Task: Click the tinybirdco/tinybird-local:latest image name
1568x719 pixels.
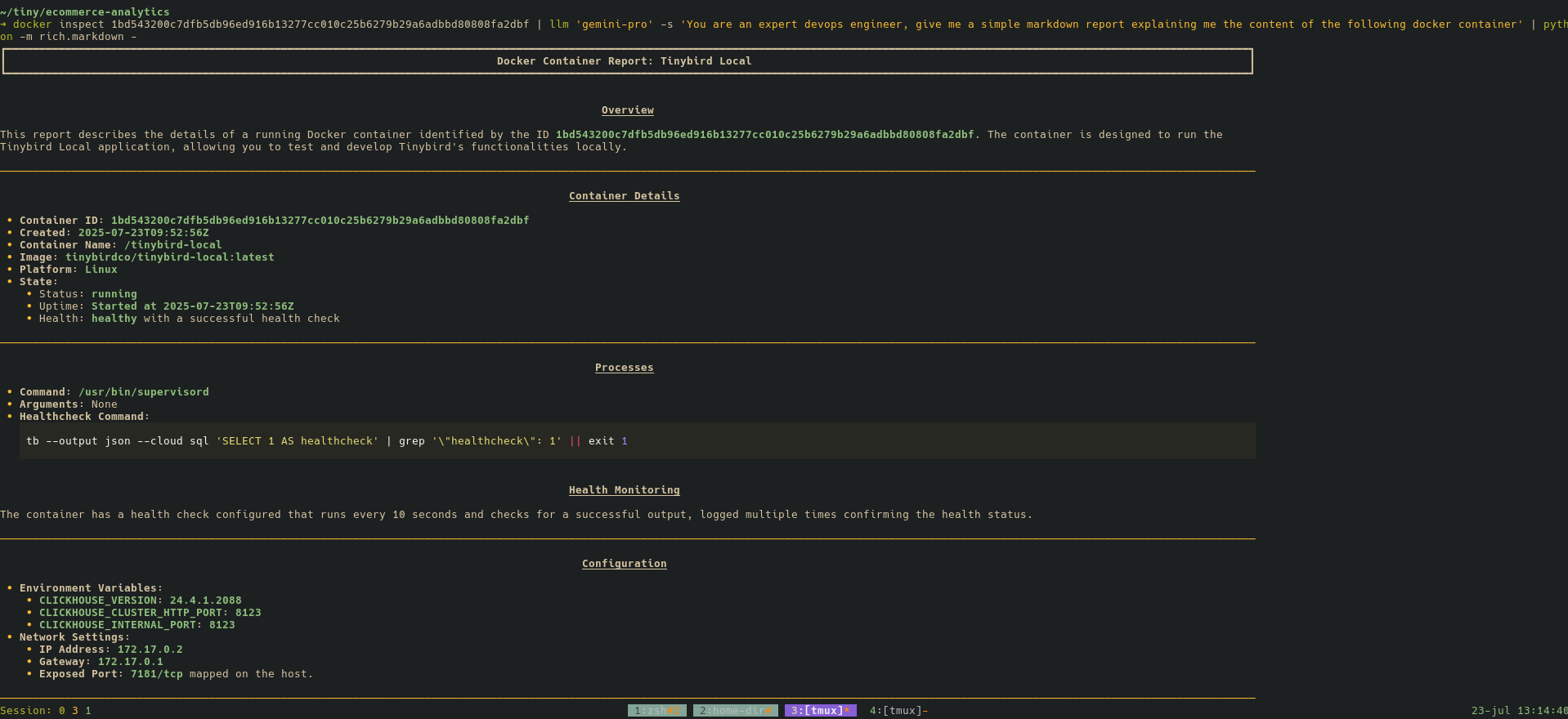Action: point(169,257)
